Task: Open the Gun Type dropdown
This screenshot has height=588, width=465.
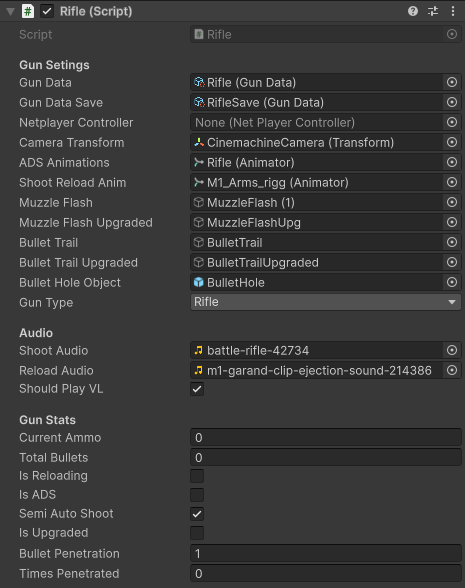Action: (326, 302)
